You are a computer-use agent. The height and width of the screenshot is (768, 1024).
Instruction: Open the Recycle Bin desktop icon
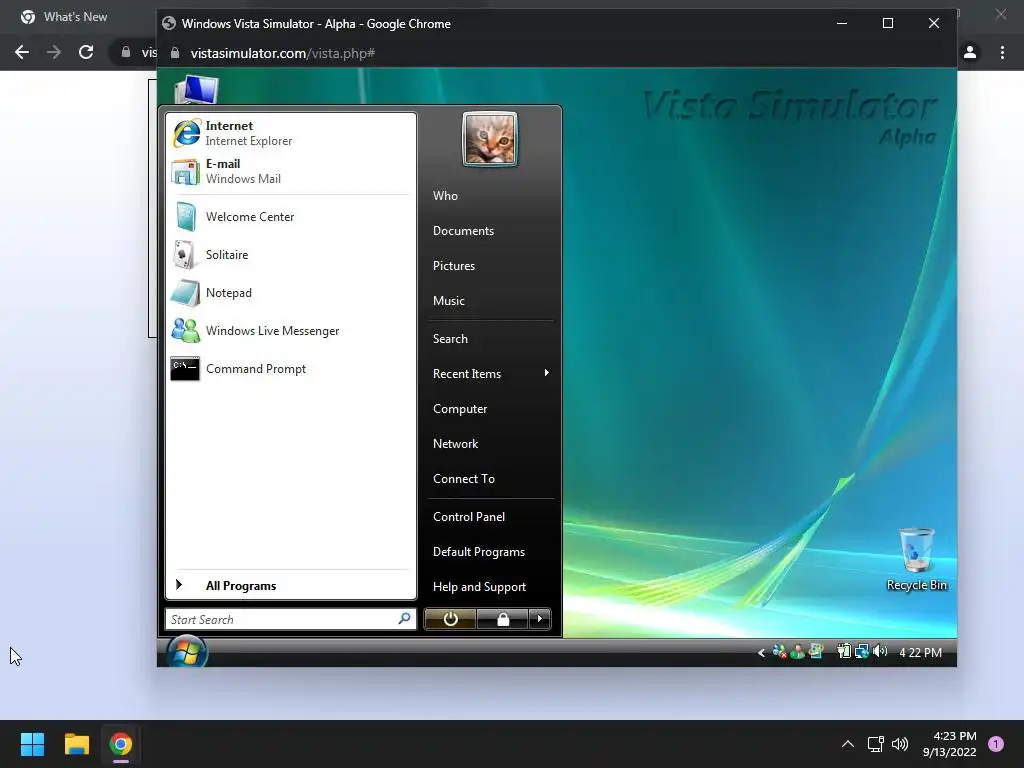click(917, 560)
